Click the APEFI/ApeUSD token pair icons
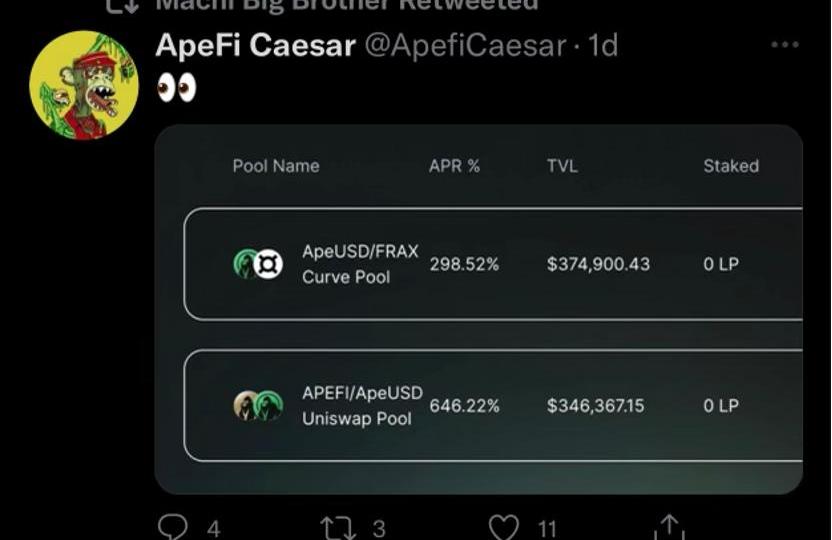Screen dimensions: 832x540 click(x=258, y=405)
